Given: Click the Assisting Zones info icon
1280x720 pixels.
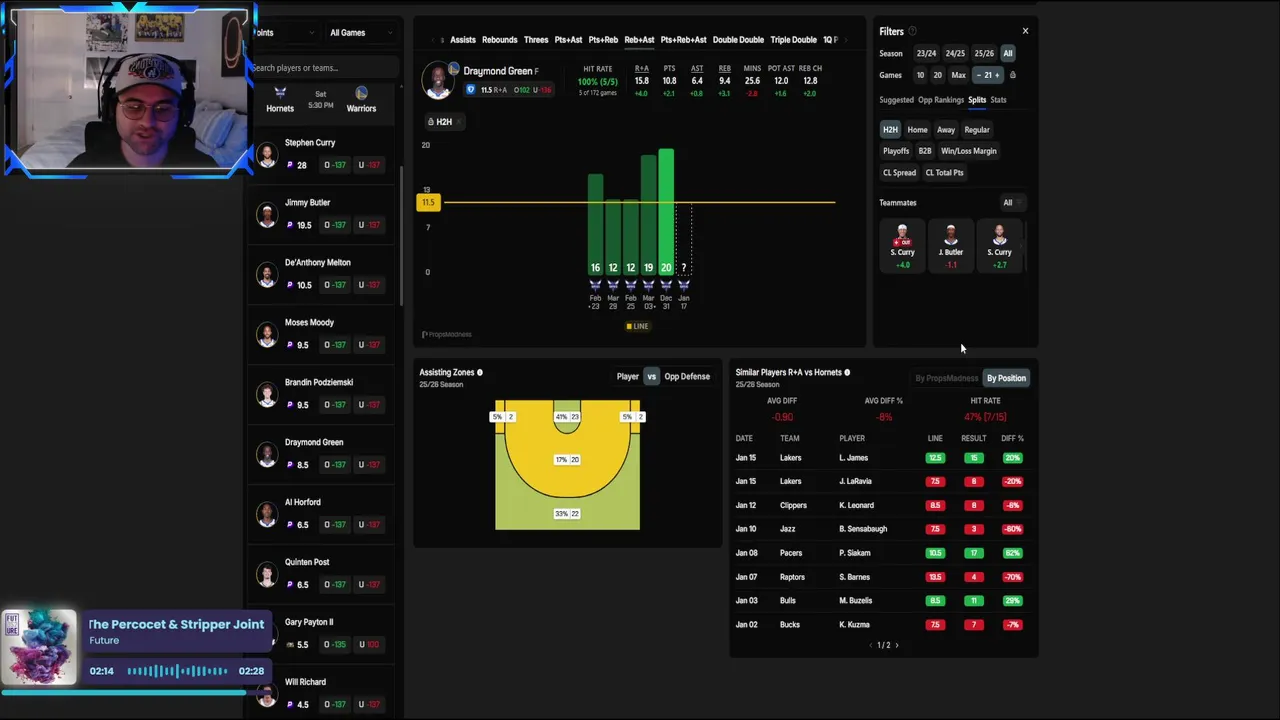Looking at the screenshot, I should pyautogui.click(x=480, y=372).
